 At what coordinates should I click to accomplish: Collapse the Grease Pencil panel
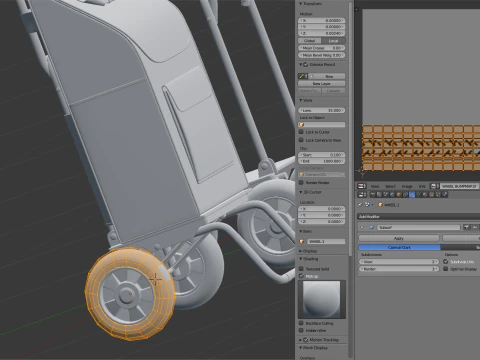tap(301, 65)
